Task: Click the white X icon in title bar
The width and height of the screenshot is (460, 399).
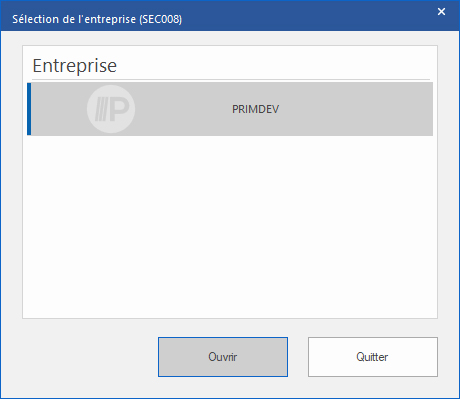Action: [x=441, y=12]
